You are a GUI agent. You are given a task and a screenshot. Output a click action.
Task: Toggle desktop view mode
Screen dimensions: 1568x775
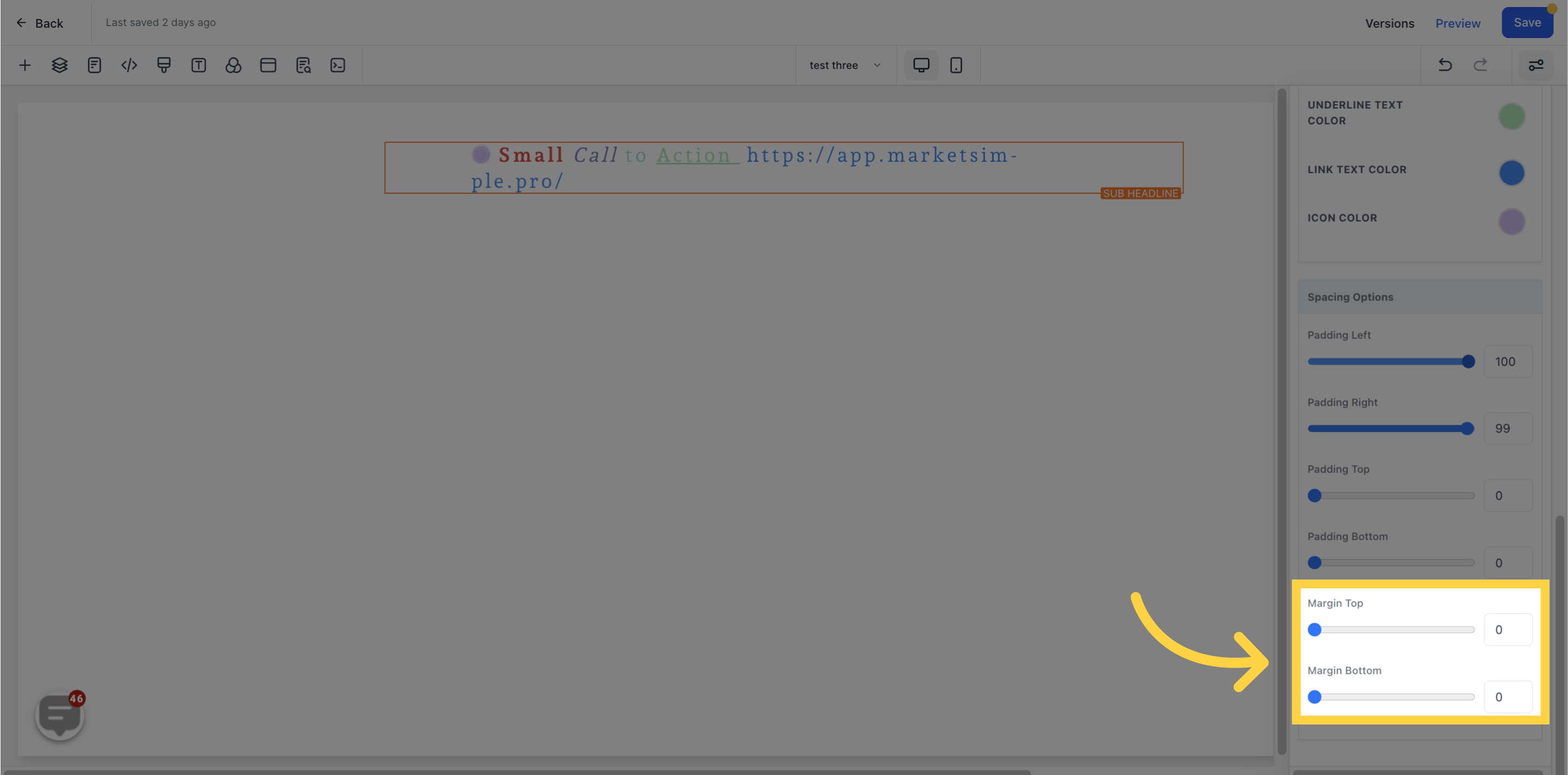[920, 65]
